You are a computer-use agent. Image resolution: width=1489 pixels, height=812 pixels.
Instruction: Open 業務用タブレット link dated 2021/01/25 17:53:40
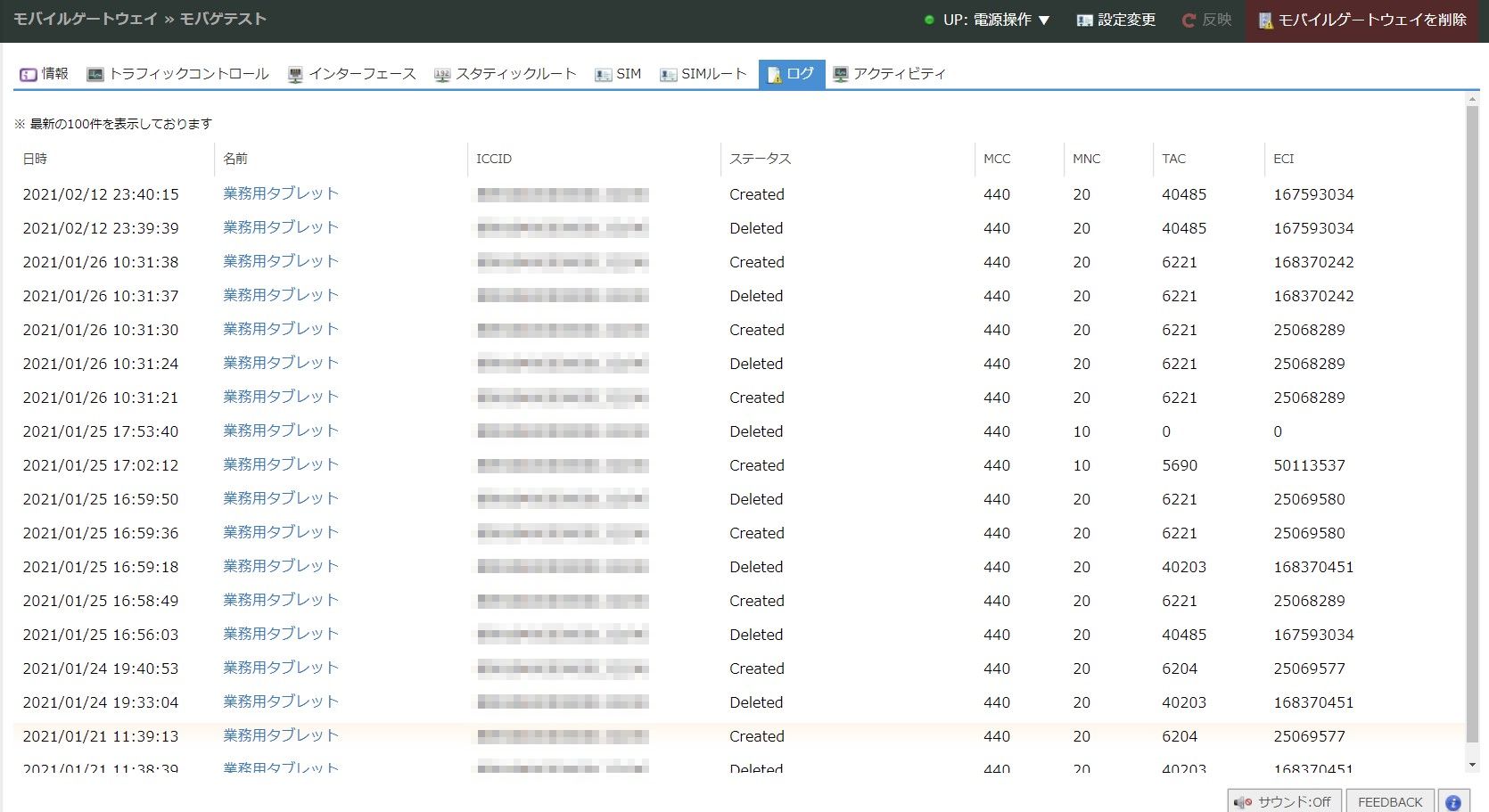click(x=281, y=431)
